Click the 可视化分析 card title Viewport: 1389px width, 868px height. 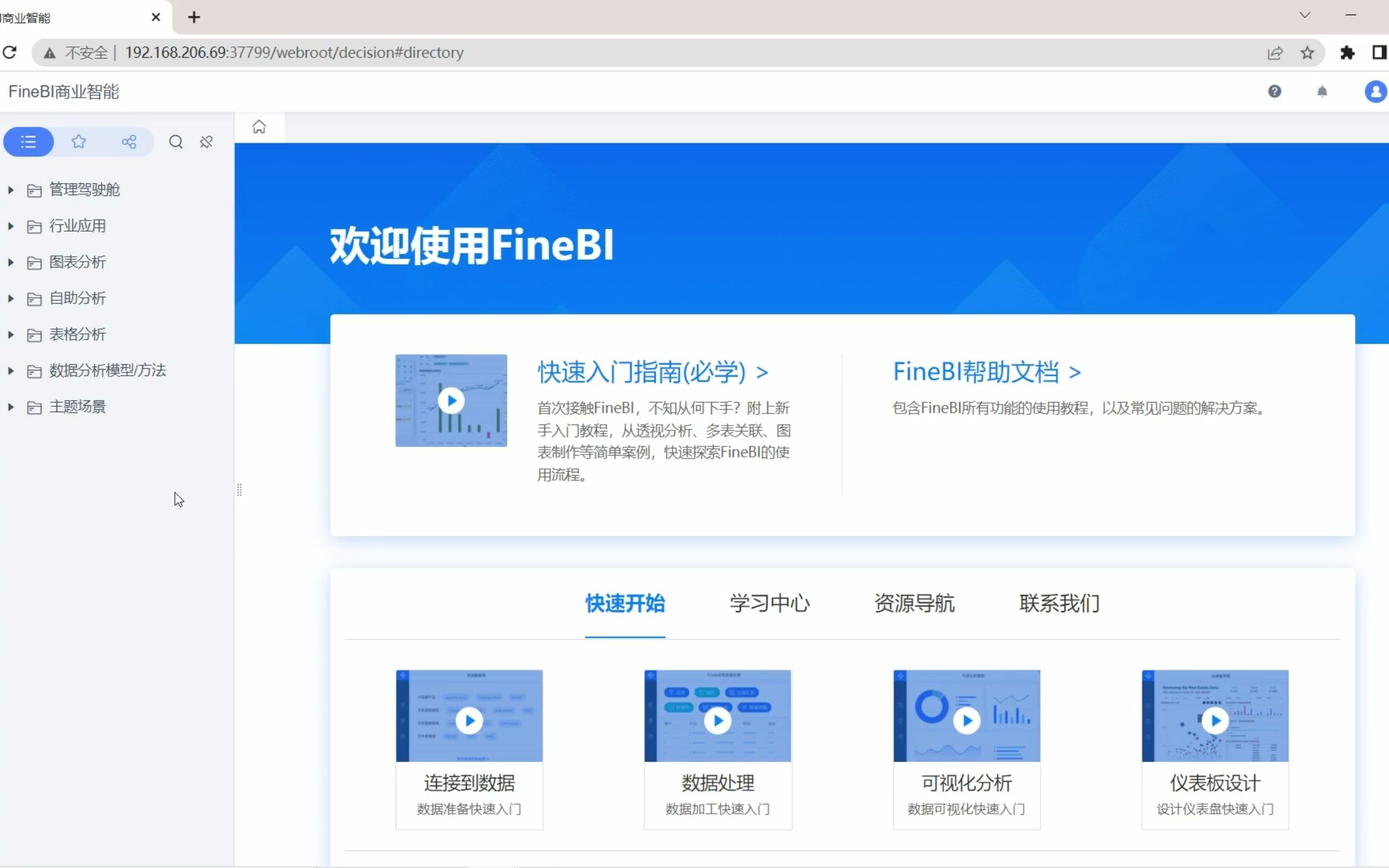click(x=966, y=783)
